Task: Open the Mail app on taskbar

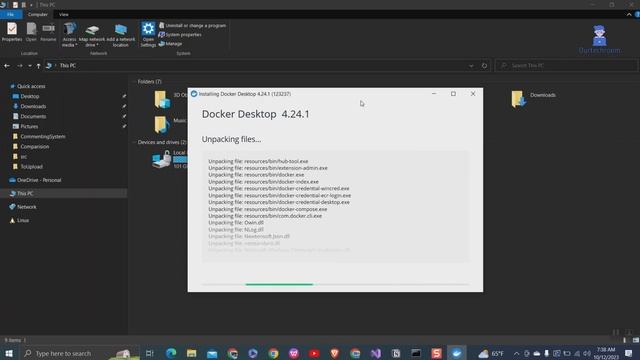Action: point(212,353)
